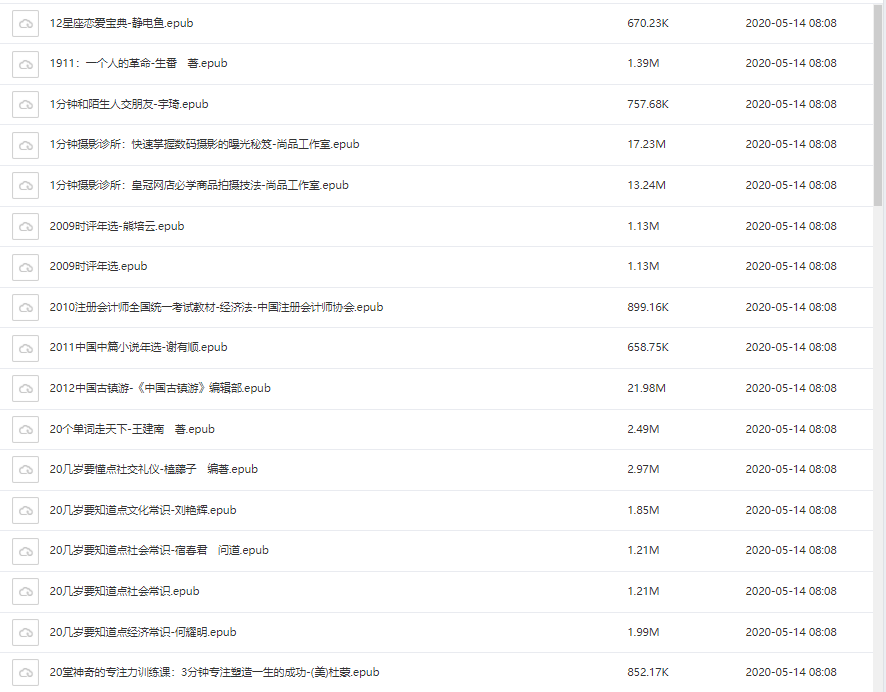Open 1分钟摄影诊所 皇冠网店必学商品拍摄技法 file
The height and width of the screenshot is (692, 886).
tap(199, 185)
